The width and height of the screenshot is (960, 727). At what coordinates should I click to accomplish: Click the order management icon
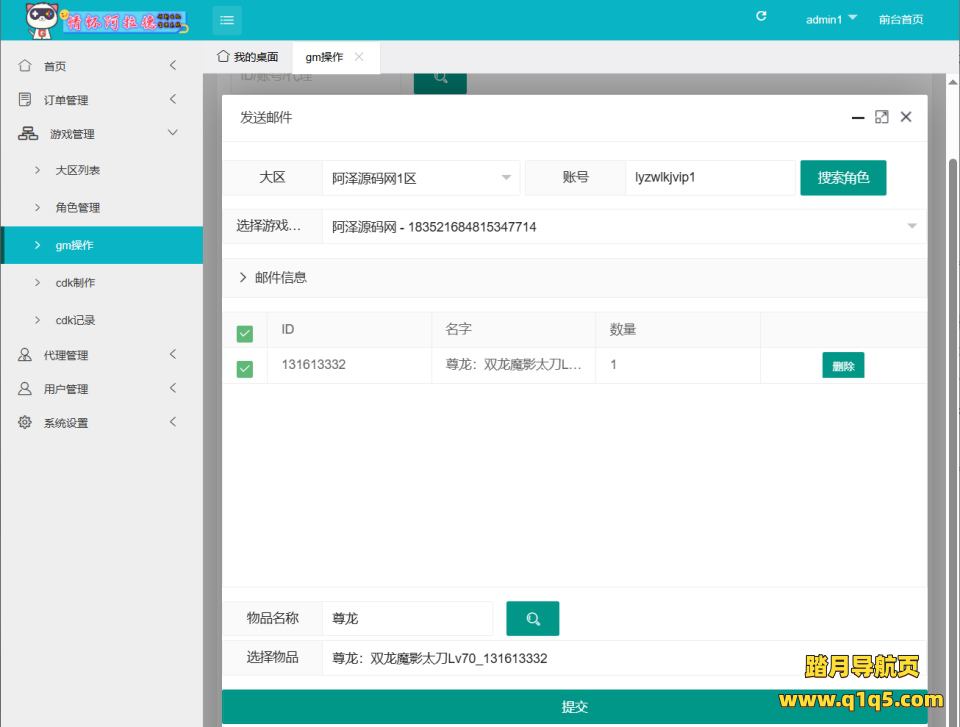[25, 100]
